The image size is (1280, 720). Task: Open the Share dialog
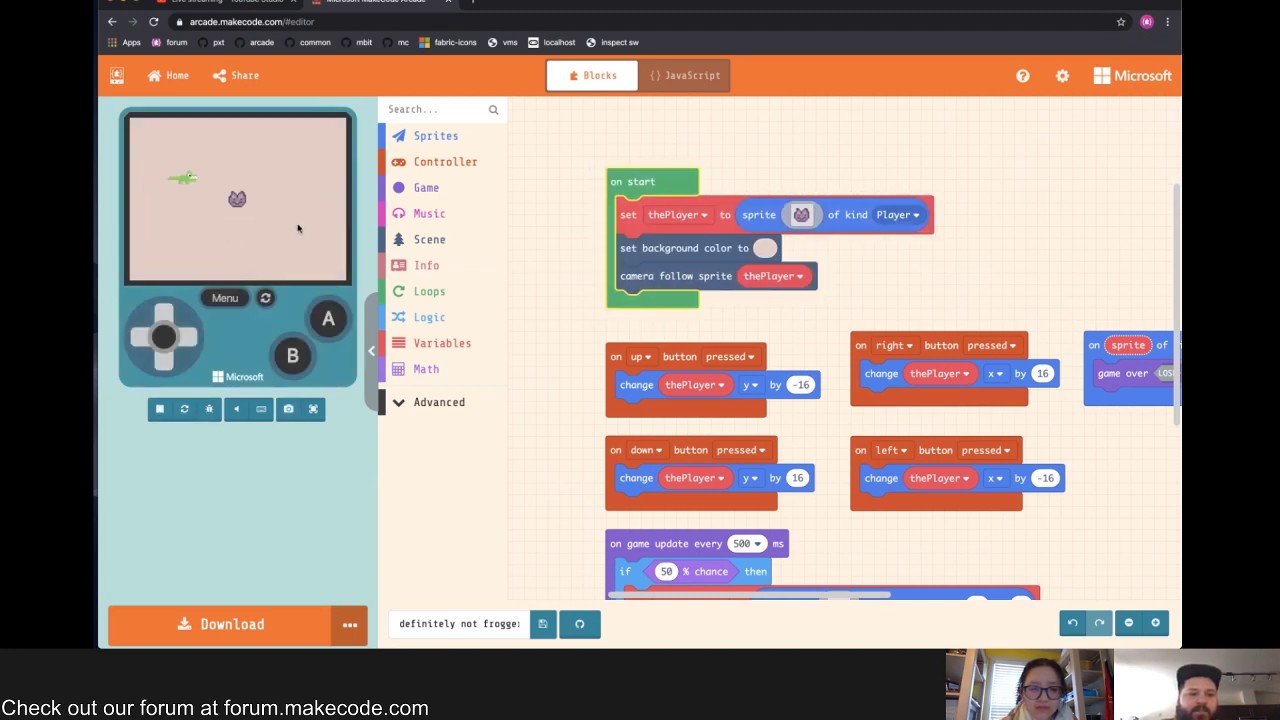pos(236,76)
